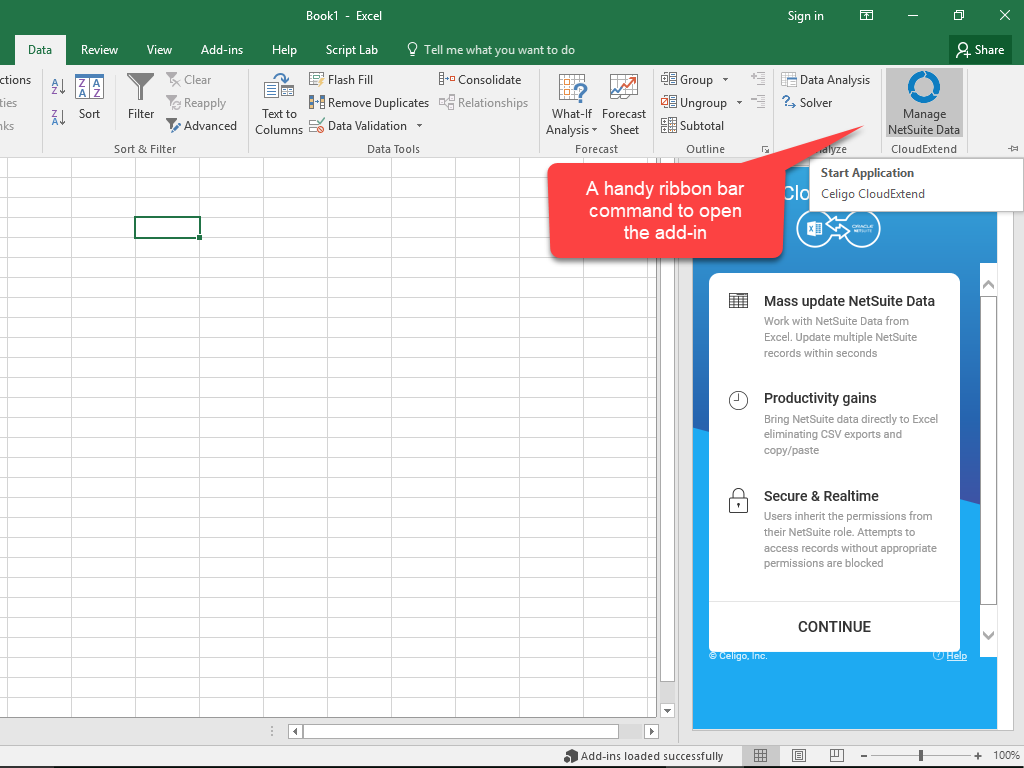1024x768 pixels.
Task: Click the 'Mass update NetSuite Data' heading
Action: 849,301
